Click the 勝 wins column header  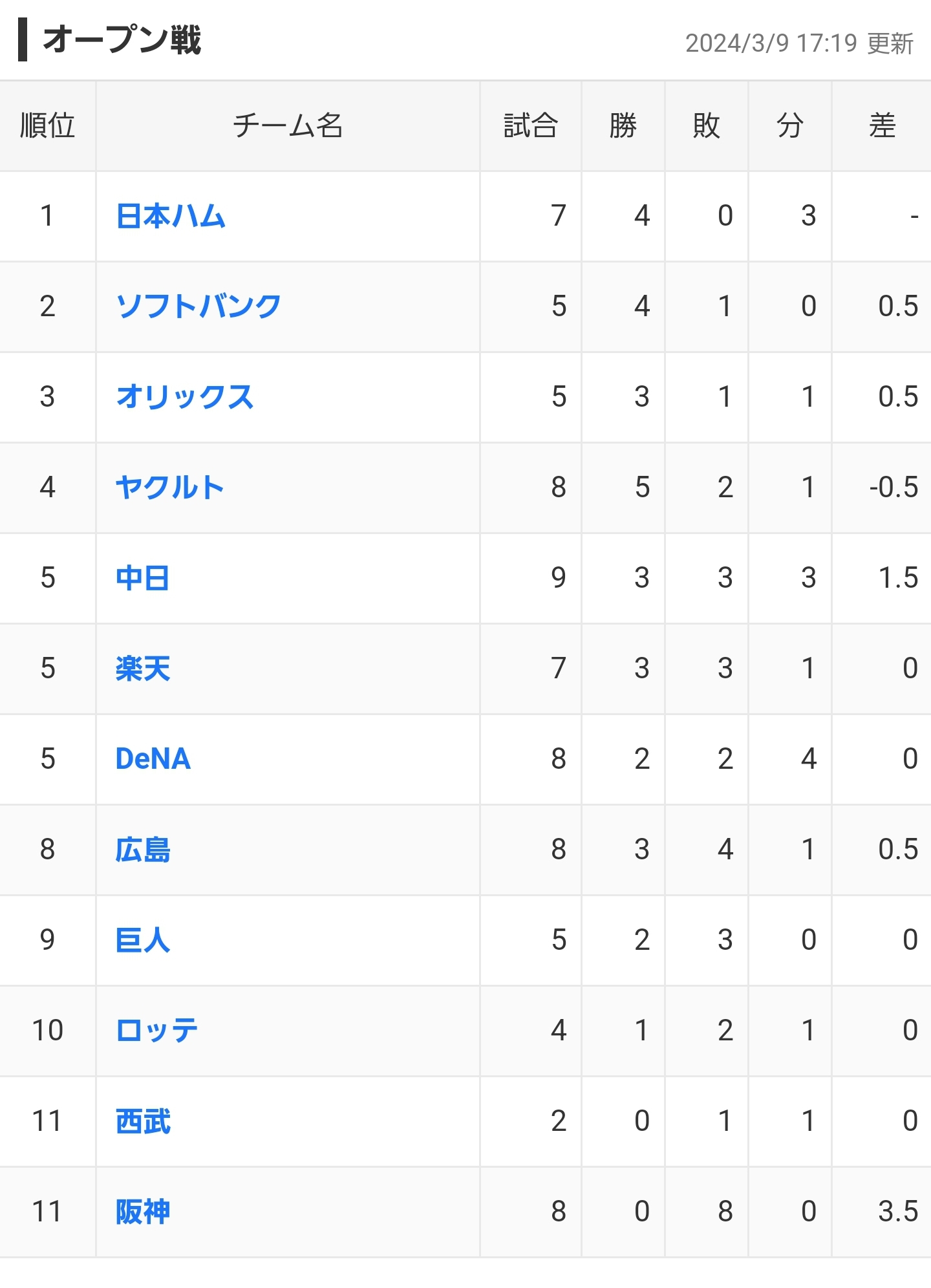623,125
